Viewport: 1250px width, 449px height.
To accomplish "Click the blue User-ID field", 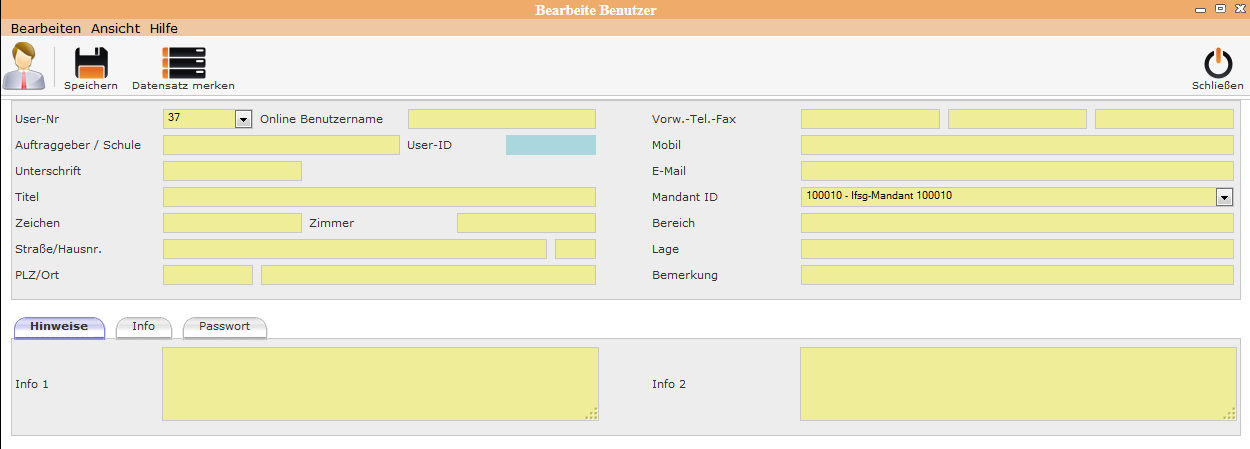I will point(550,145).
